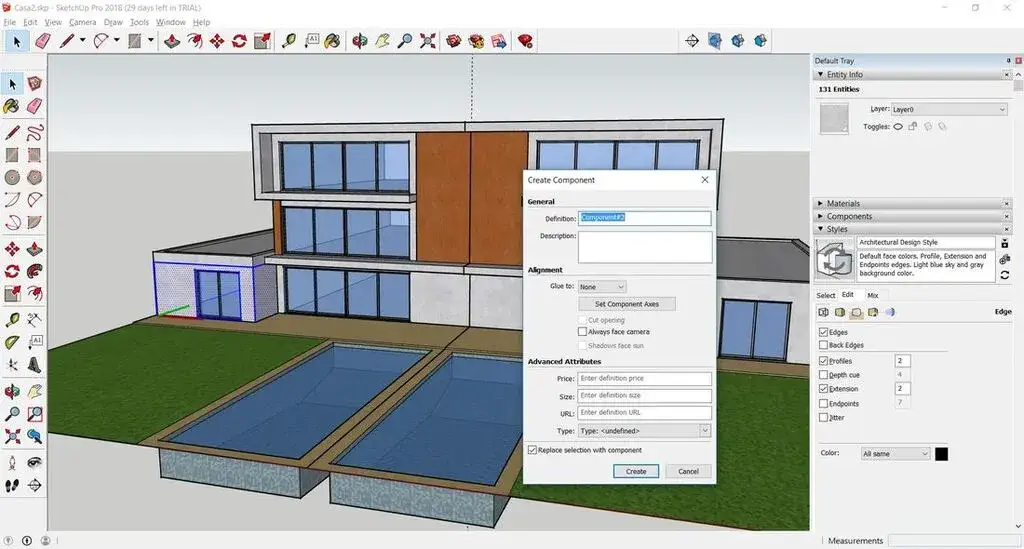Screen dimensions: 1024x549
Task: Uncheck Replace selection with component
Action: 532,450
